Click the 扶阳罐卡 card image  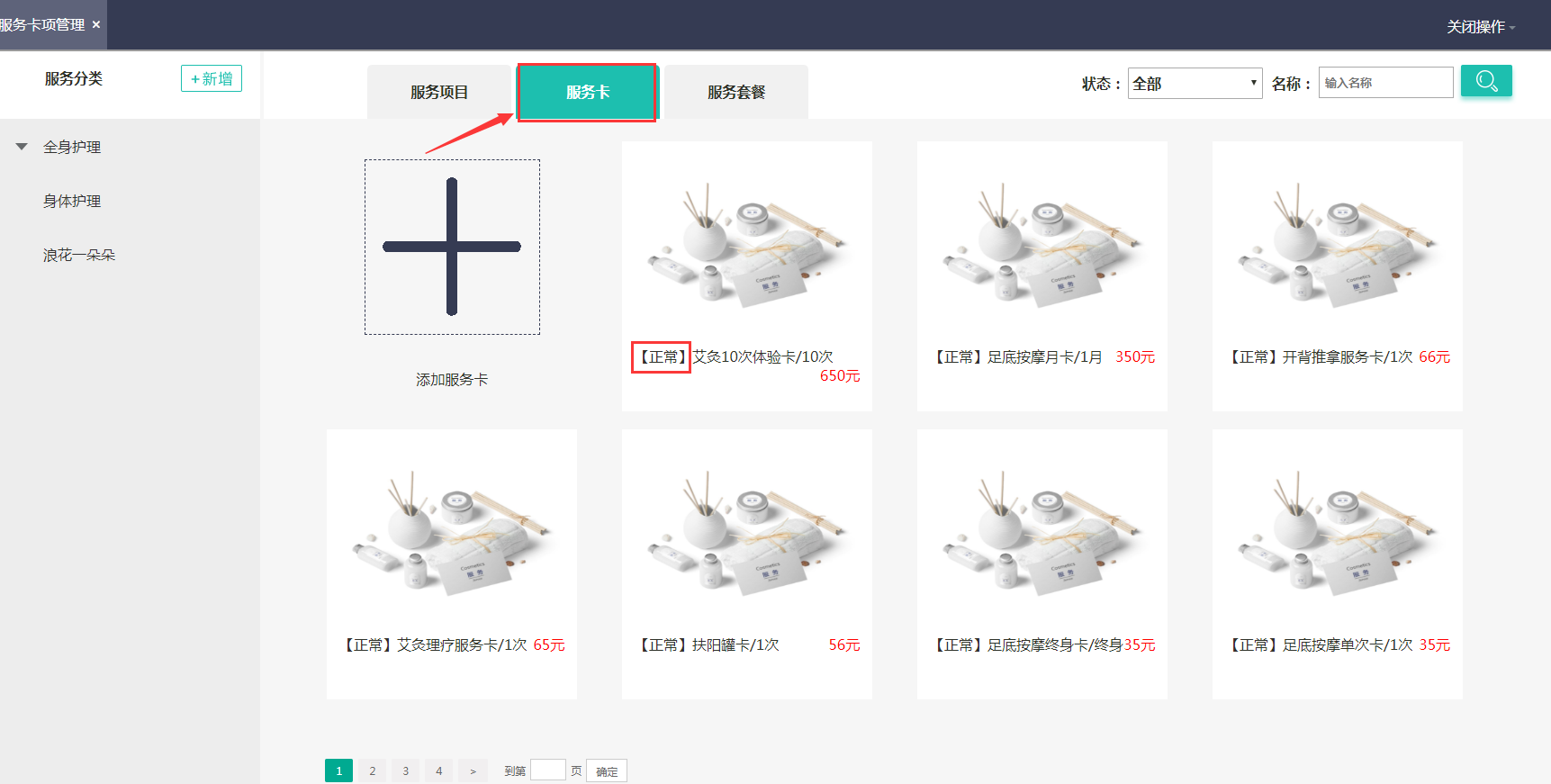point(746,533)
